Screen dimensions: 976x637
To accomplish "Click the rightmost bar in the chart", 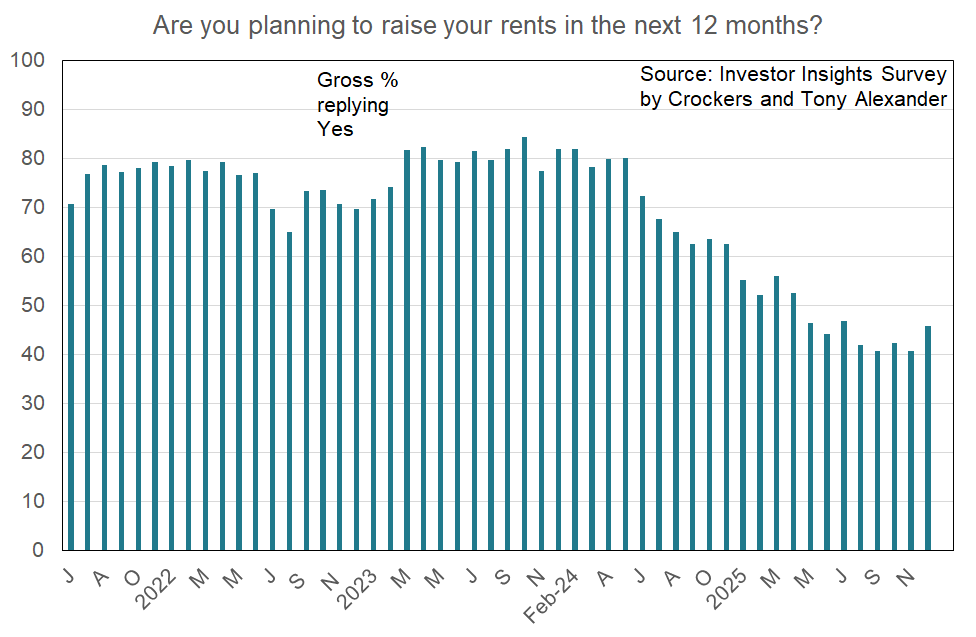I will click(929, 438).
